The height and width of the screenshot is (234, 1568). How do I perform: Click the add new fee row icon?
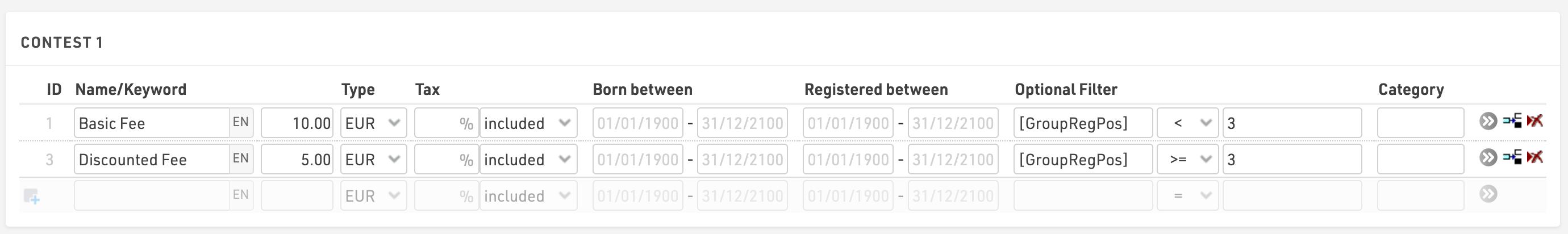pyautogui.click(x=32, y=197)
